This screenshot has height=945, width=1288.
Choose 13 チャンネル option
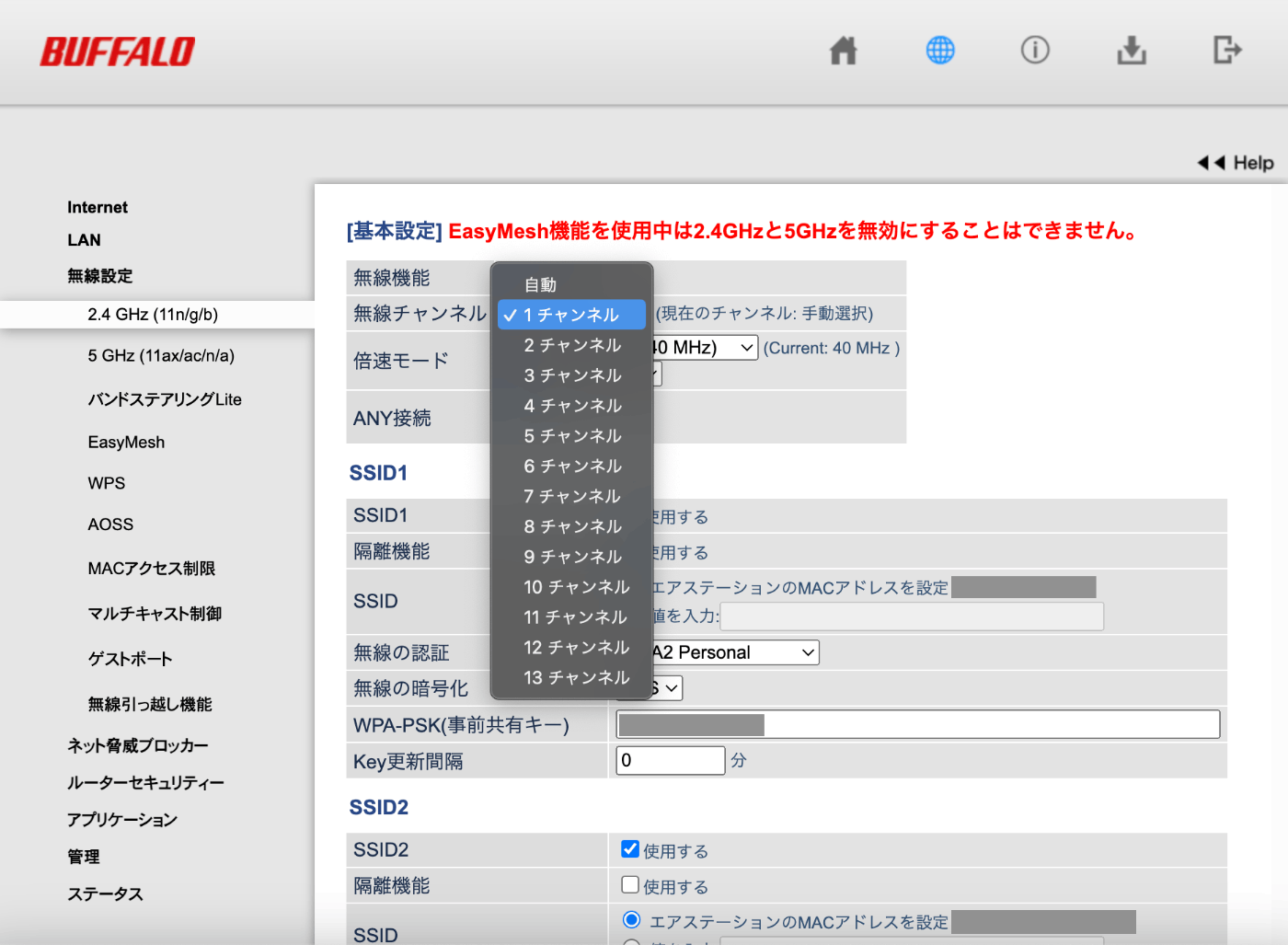coord(571,678)
